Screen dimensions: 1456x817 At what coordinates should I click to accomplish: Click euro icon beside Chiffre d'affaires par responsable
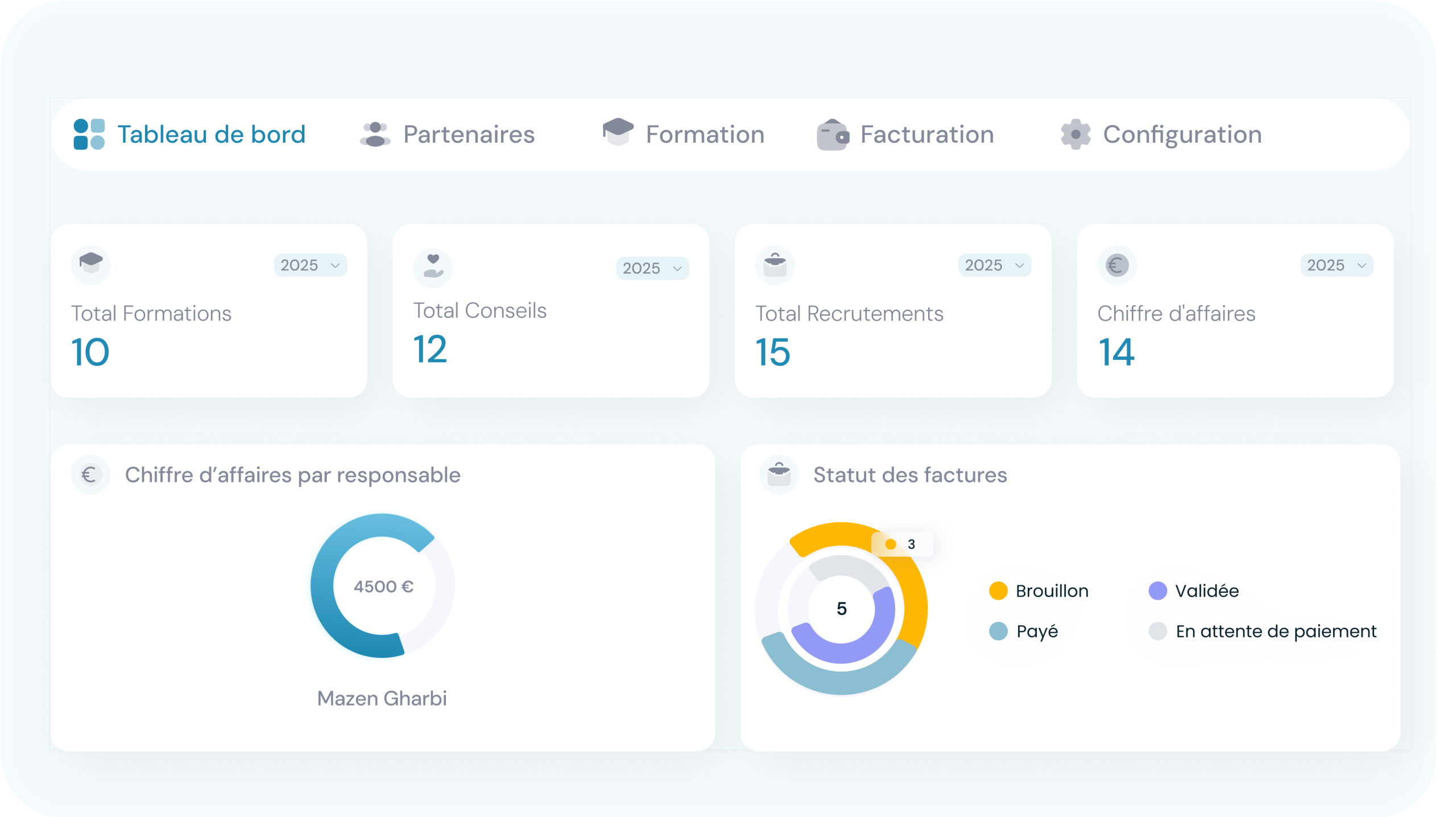coord(90,475)
